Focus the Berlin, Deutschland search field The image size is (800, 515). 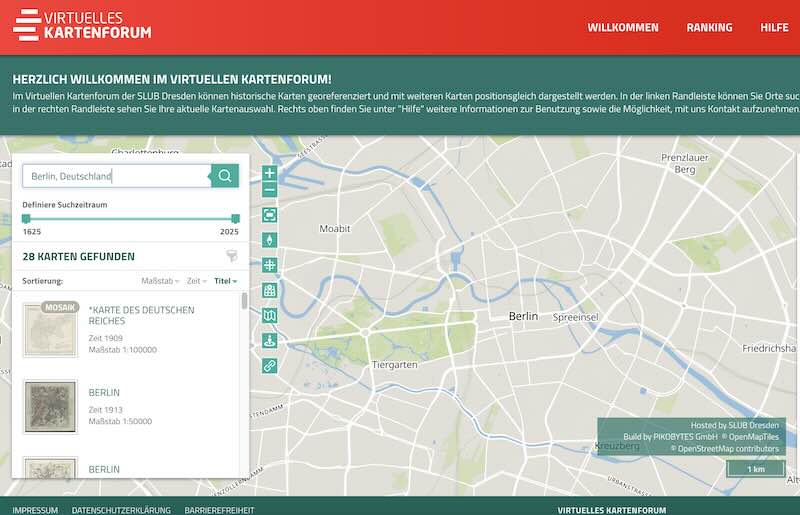[117, 176]
